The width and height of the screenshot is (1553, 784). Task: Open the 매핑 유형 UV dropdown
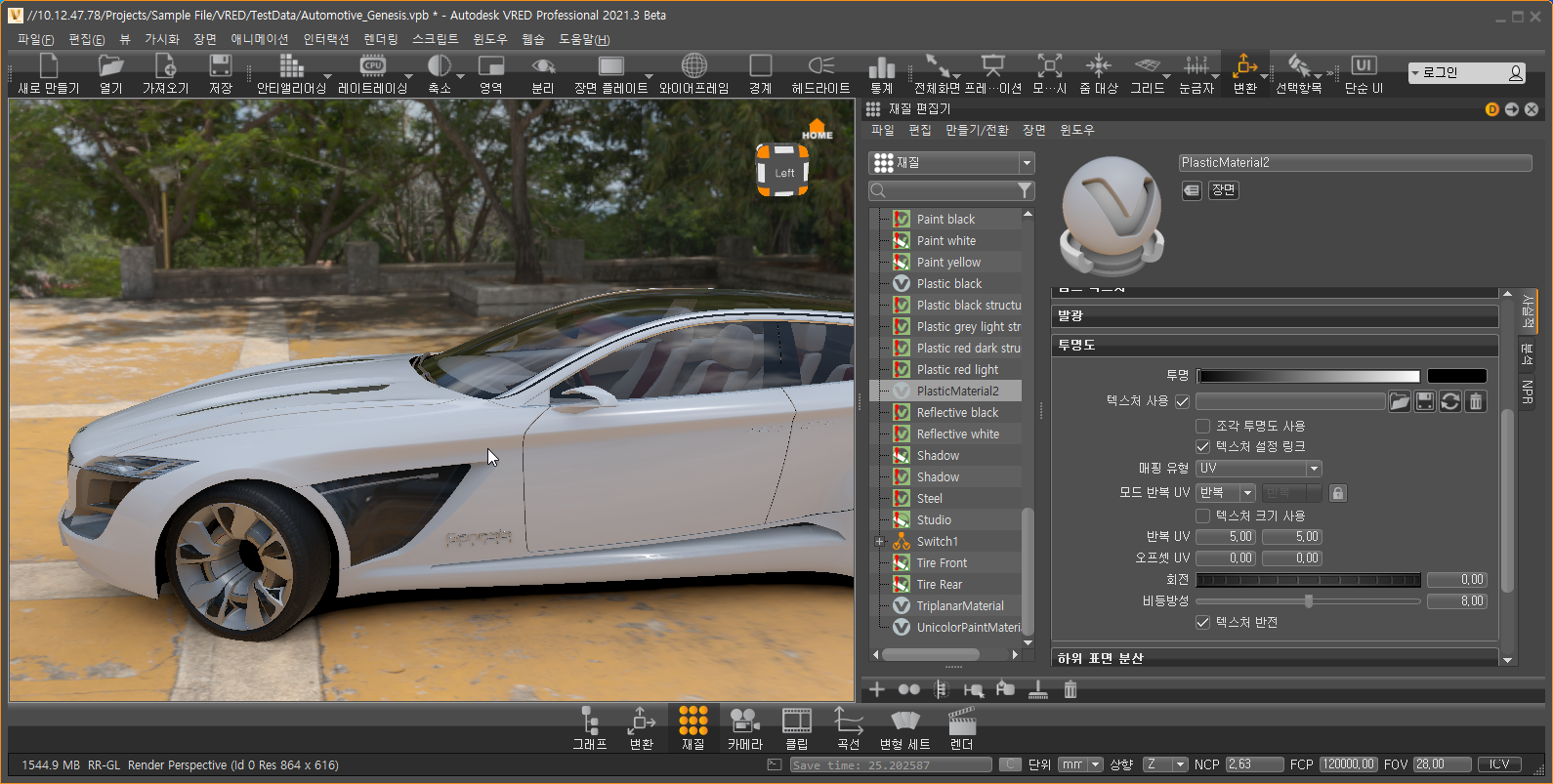coord(1258,469)
